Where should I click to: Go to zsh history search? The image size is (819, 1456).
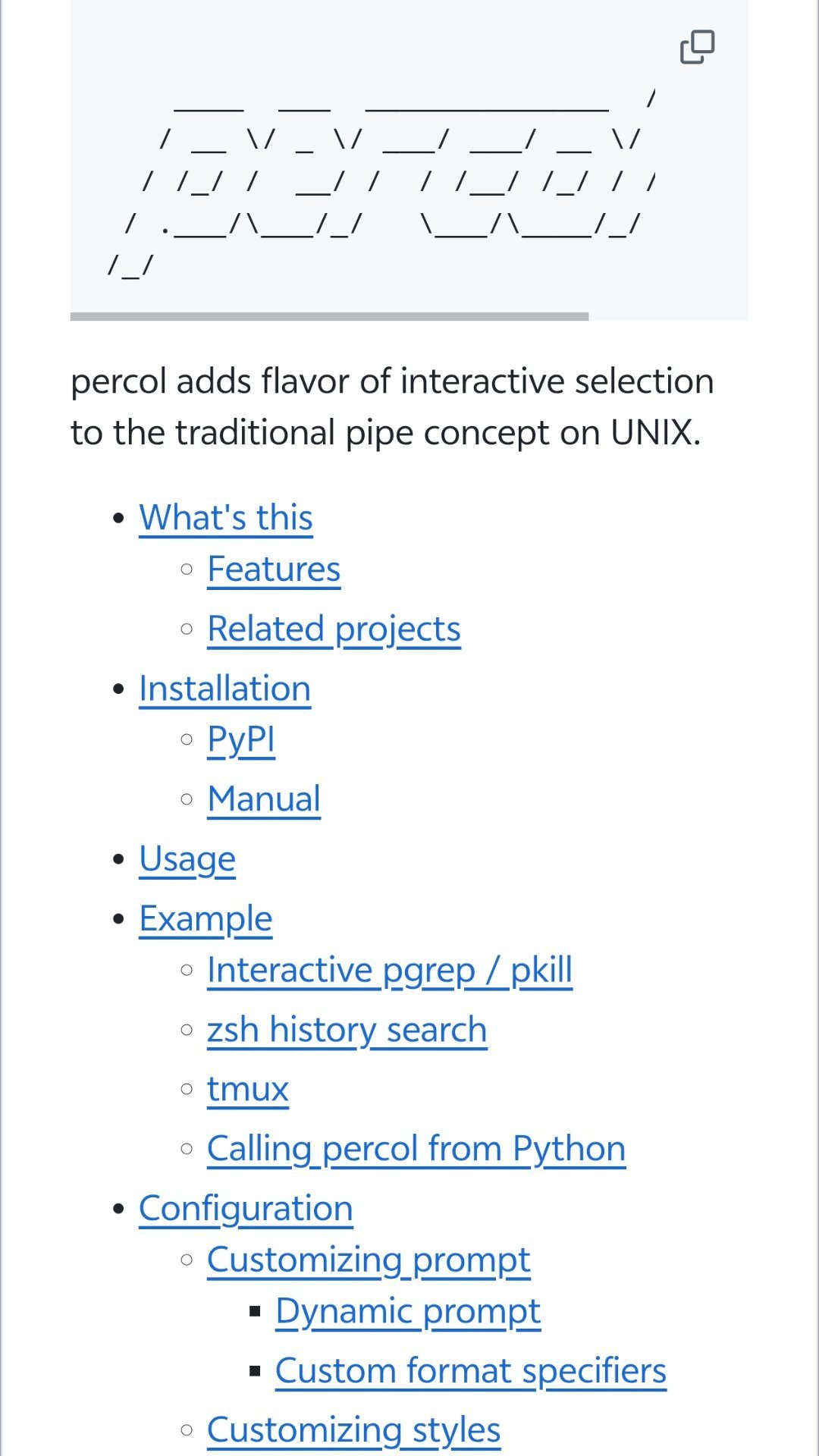(347, 1030)
